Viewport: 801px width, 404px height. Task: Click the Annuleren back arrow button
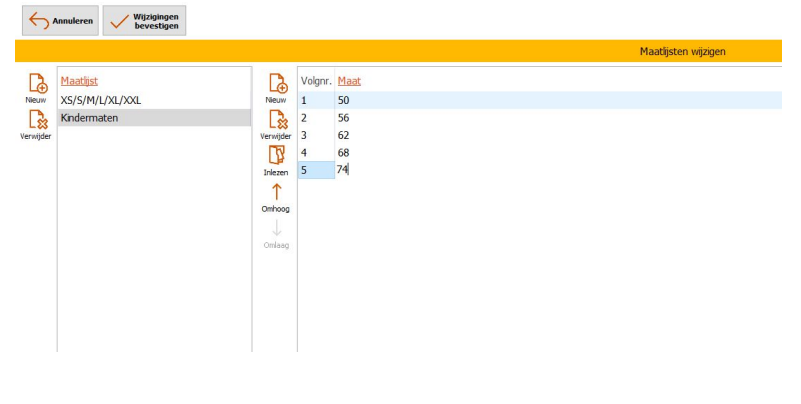(x=60, y=20)
